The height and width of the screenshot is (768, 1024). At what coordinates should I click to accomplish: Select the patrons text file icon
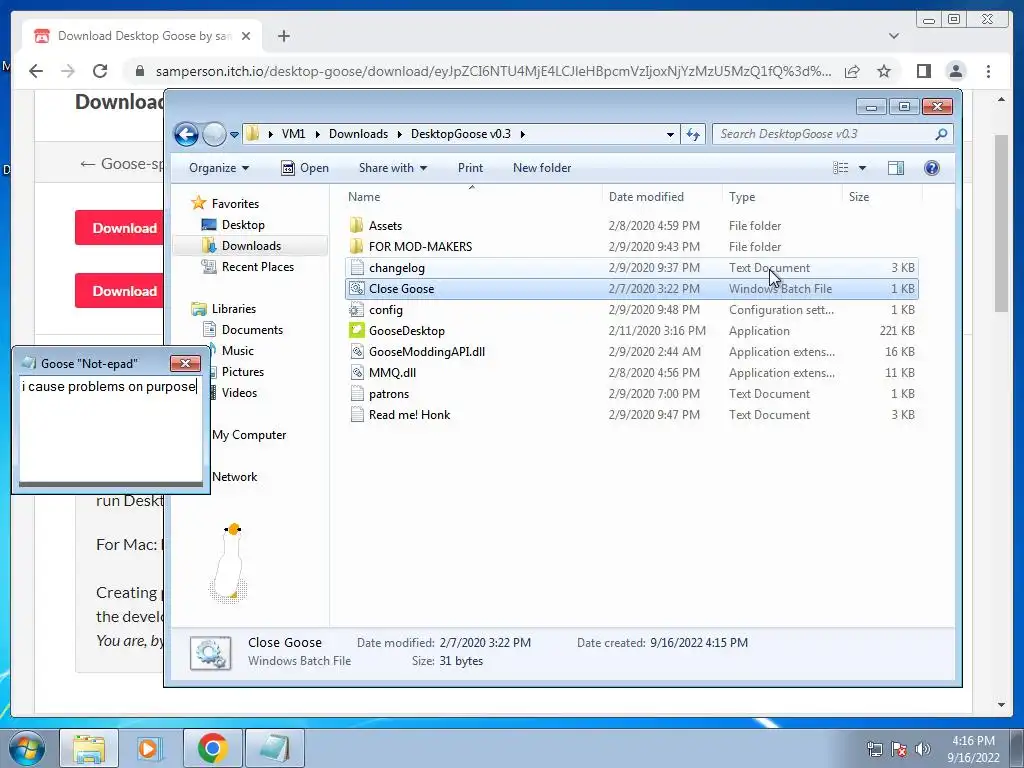tap(357, 394)
